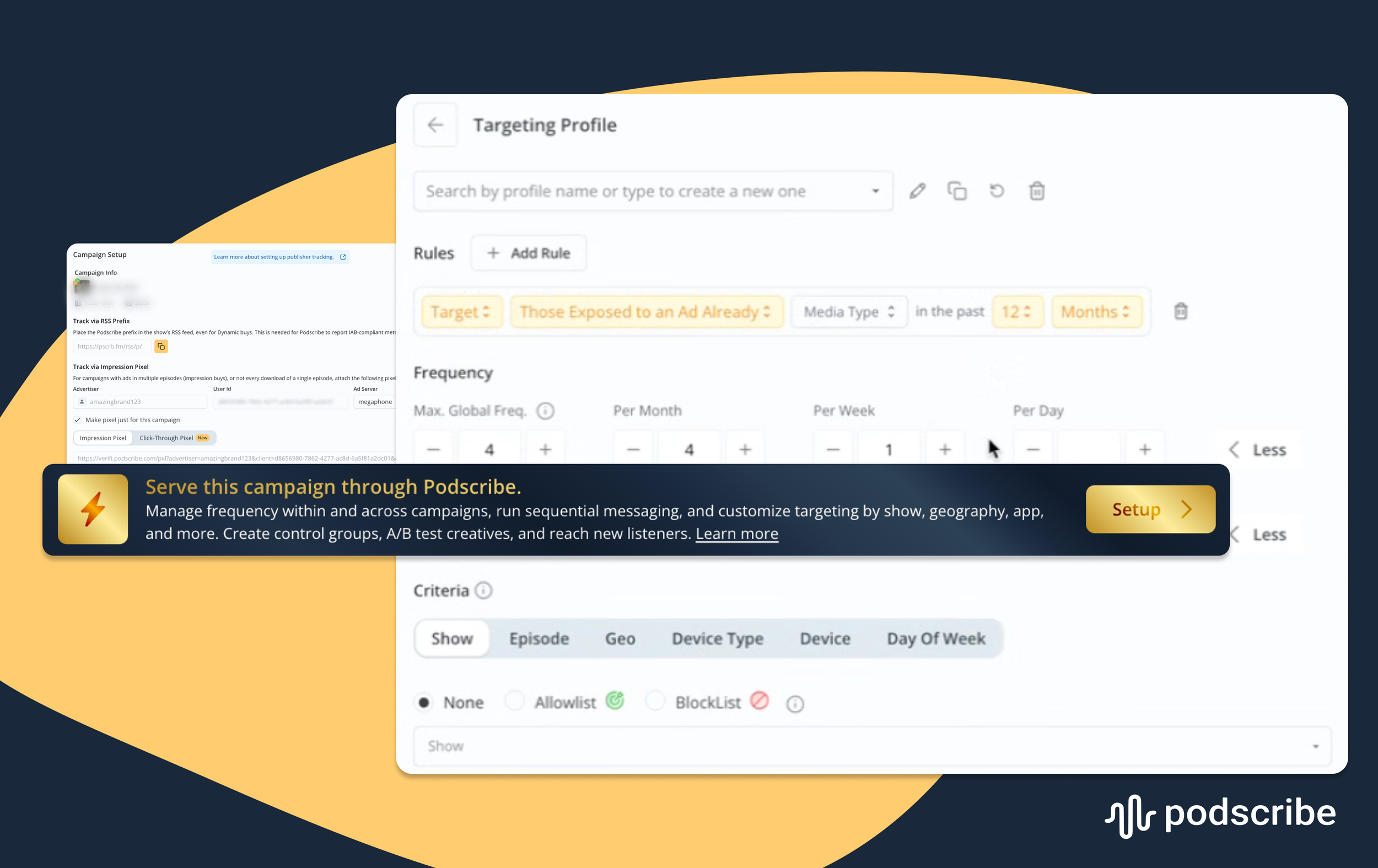Click the Add Rule button
The width and height of the screenshot is (1378, 868).
(529, 253)
